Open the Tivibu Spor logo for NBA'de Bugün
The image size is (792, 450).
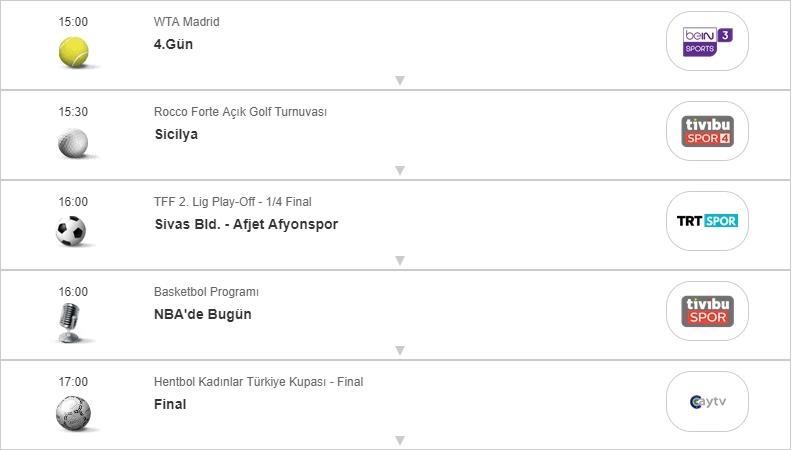707,311
